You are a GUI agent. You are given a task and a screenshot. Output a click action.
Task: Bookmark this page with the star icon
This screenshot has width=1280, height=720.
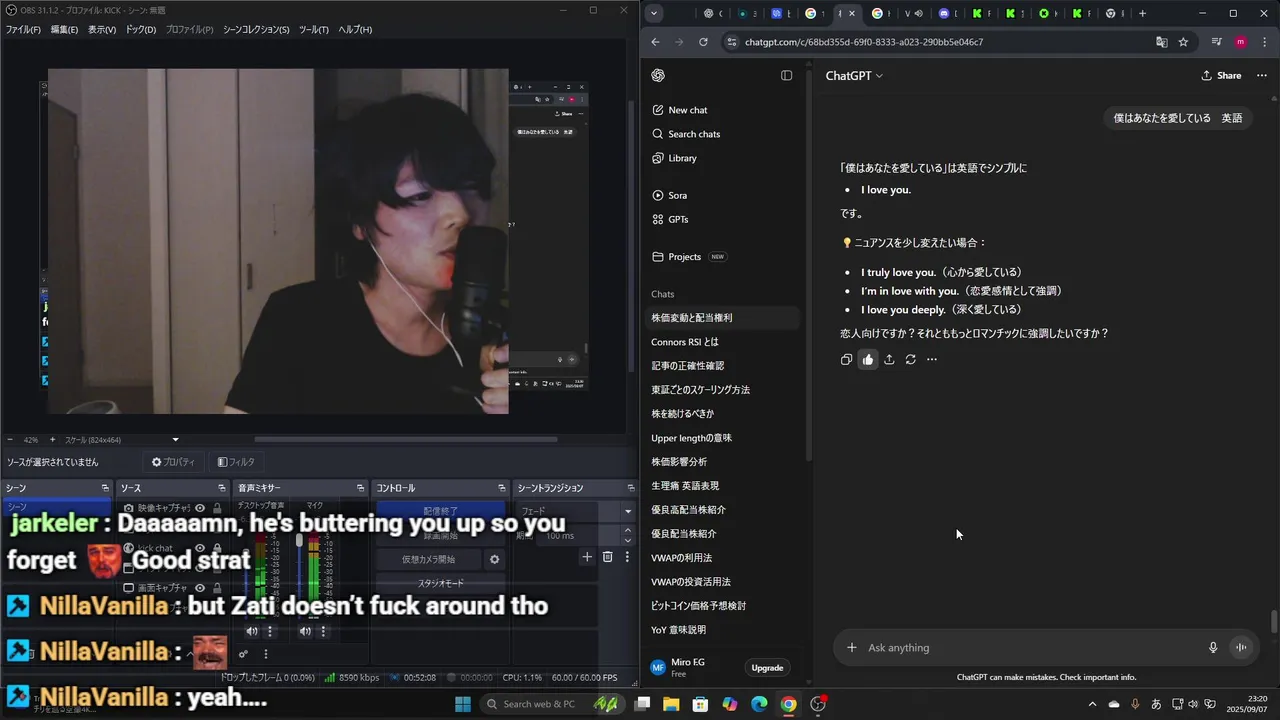(1184, 42)
